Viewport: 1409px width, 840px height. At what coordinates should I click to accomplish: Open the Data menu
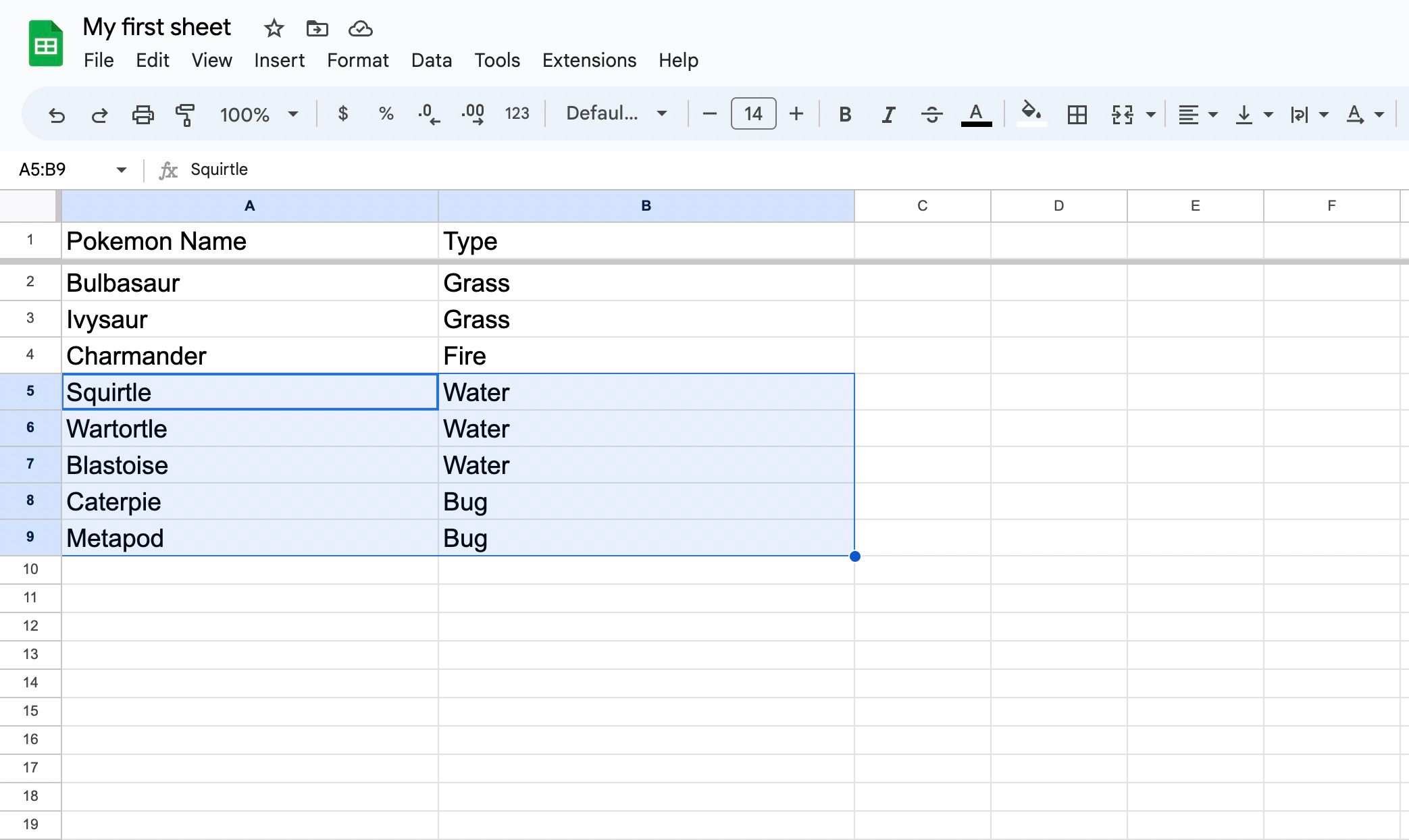click(x=432, y=60)
